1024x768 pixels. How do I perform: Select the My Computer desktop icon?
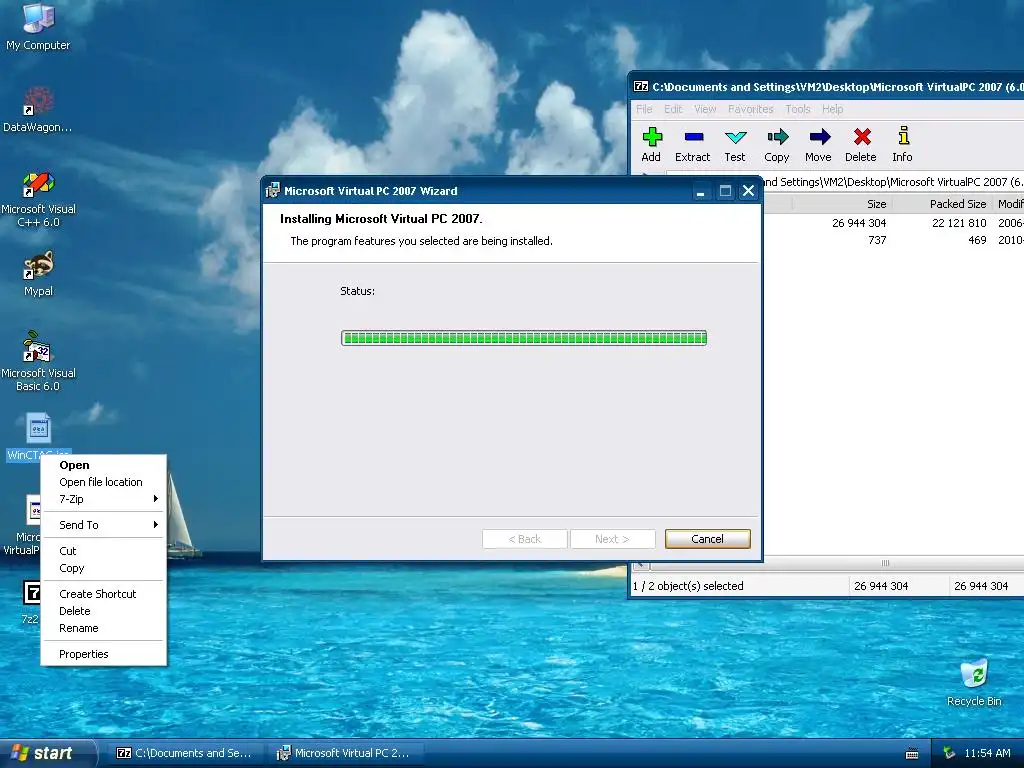pos(38,27)
